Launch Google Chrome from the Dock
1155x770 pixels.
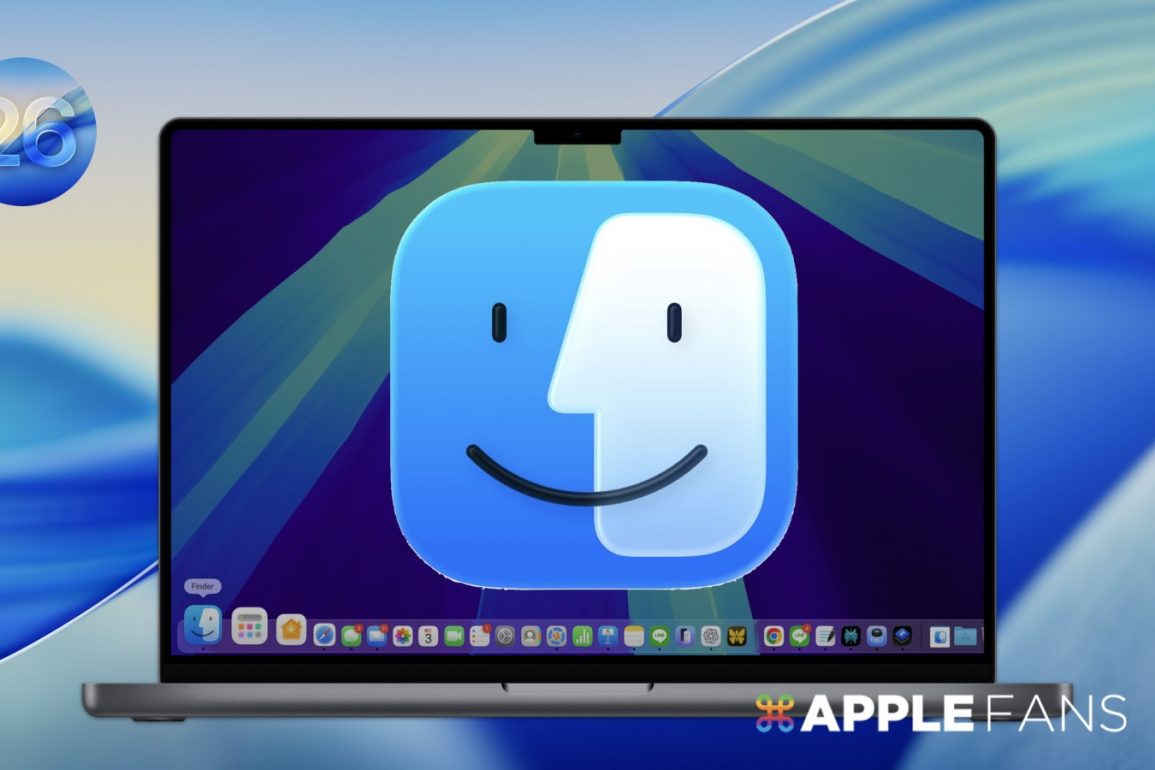pos(773,636)
